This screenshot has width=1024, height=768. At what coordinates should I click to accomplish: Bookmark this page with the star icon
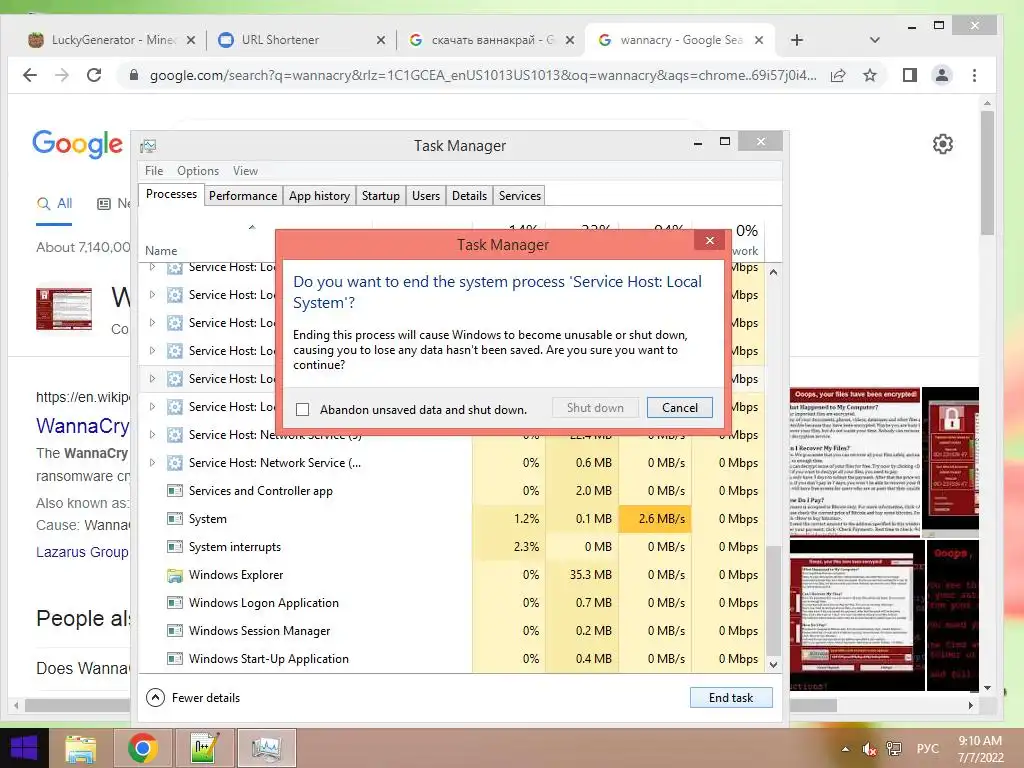click(x=870, y=75)
